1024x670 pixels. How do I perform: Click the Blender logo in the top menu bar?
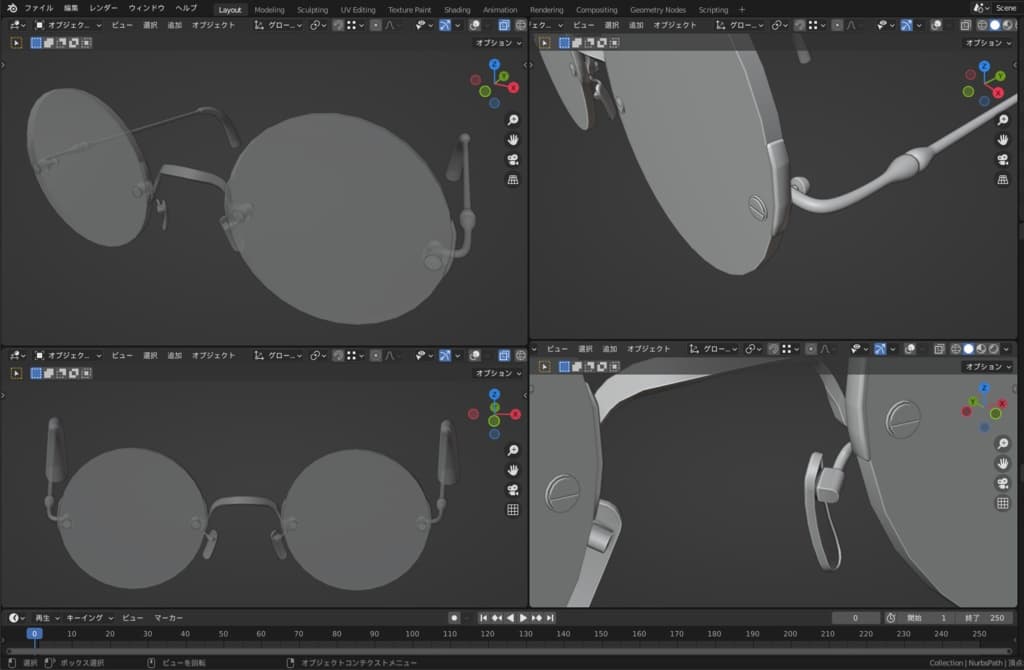pyautogui.click(x=11, y=9)
